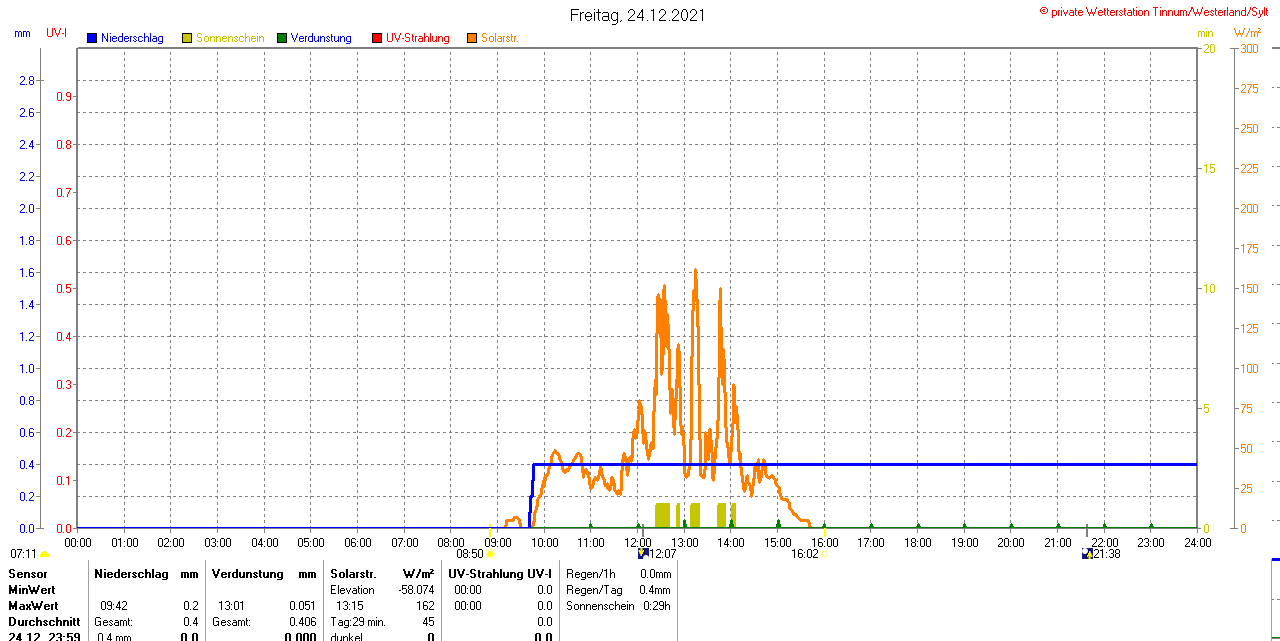
Task: Open the private Wetterstation Tinnum copyright text
Action: 1158,11
